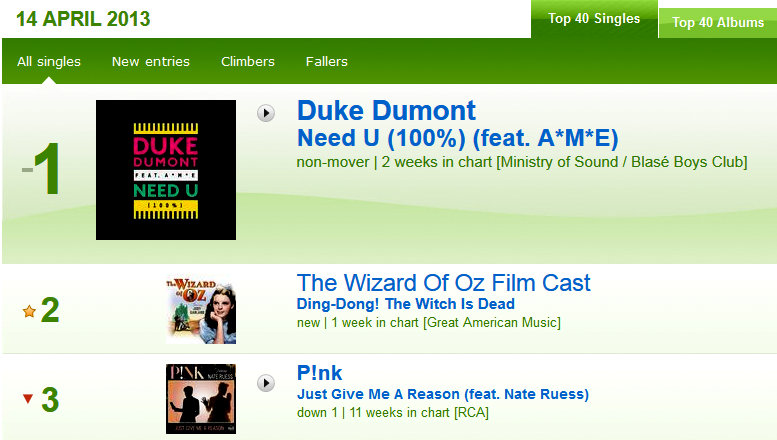
Task: Open the Duke Dumont artist link
Action: click(387, 110)
